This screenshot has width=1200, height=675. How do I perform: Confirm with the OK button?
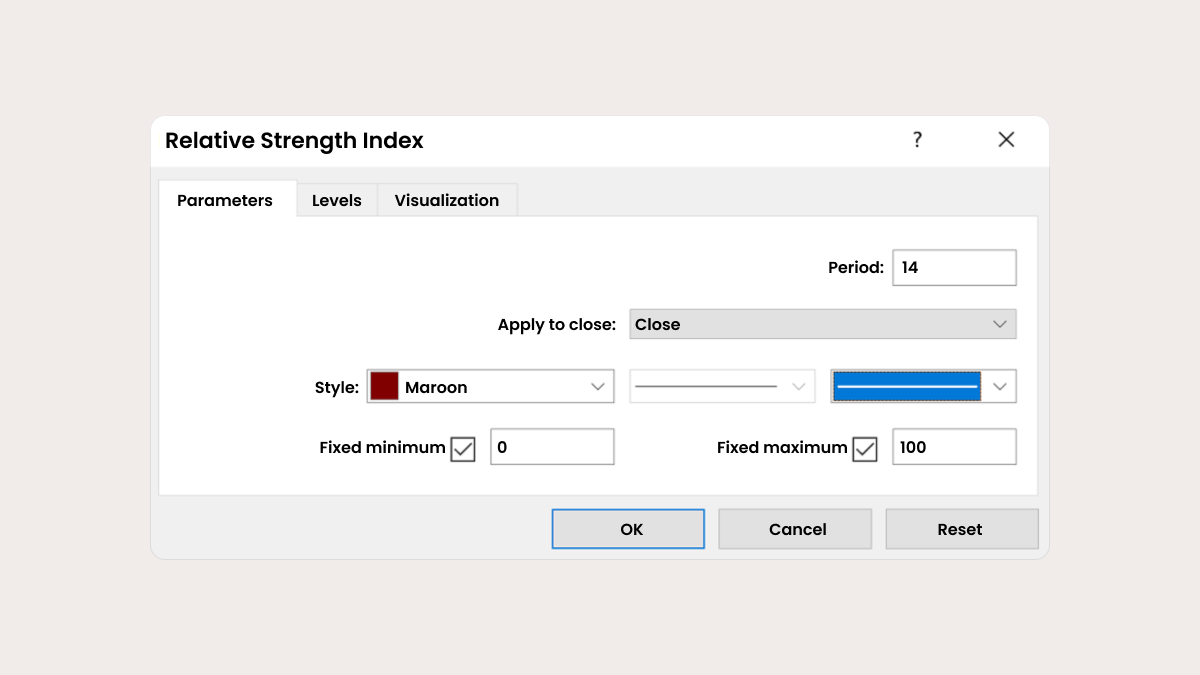pyautogui.click(x=628, y=529)
